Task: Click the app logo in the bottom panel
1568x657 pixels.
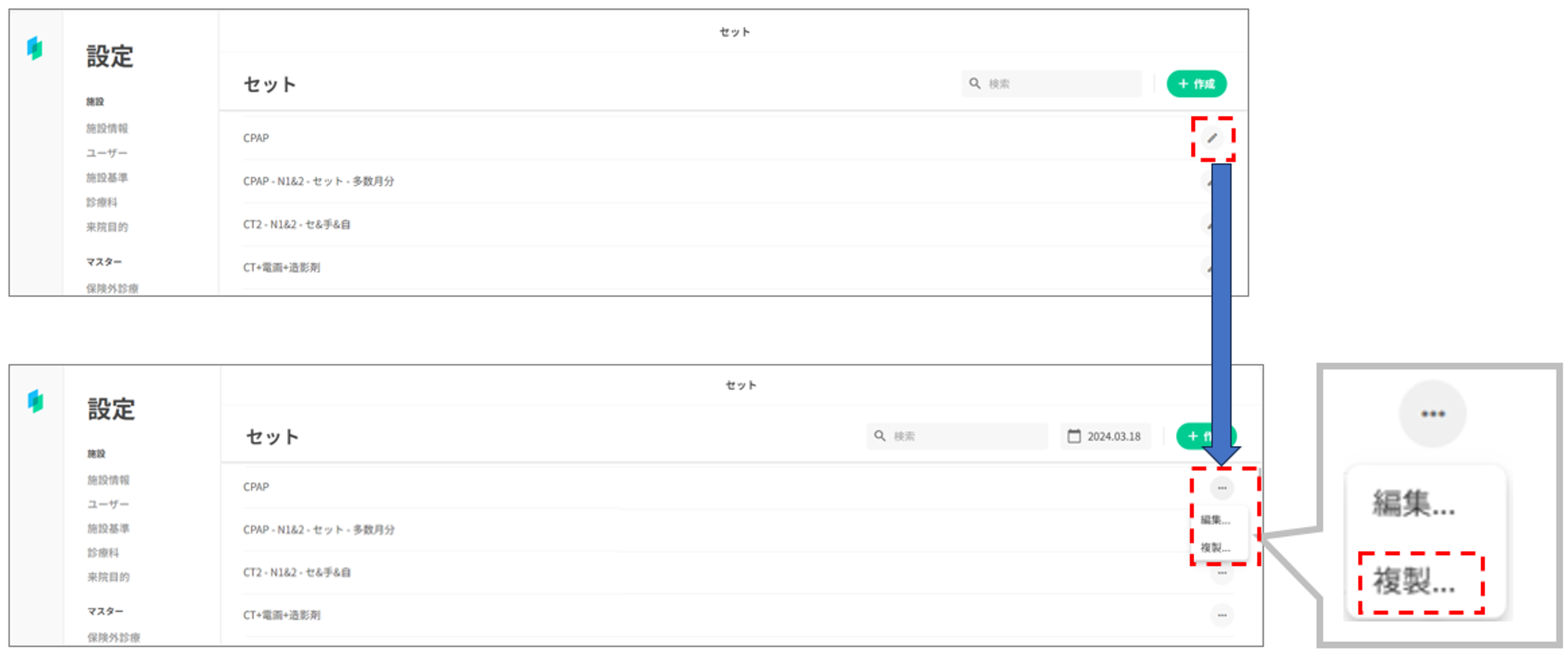Action: [x=35, y=401]
